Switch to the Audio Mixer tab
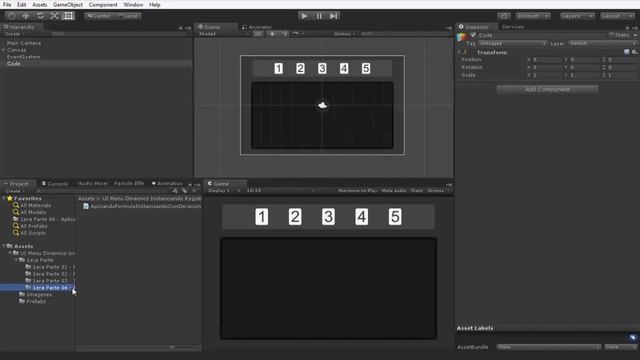This screenshot has width=640, height=360. pos(93,184)
